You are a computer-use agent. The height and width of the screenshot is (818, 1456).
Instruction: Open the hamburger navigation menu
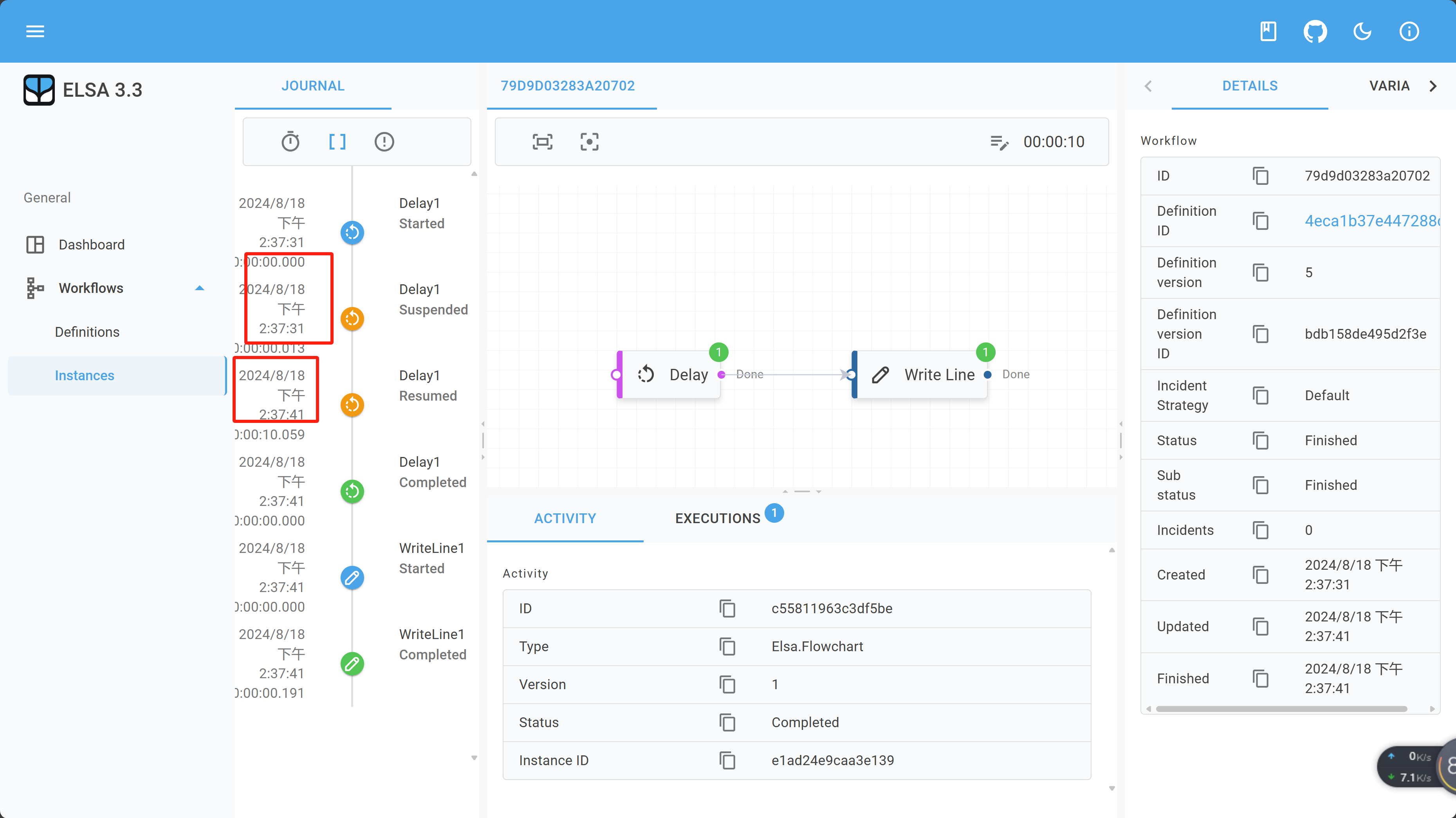[35, 31]
